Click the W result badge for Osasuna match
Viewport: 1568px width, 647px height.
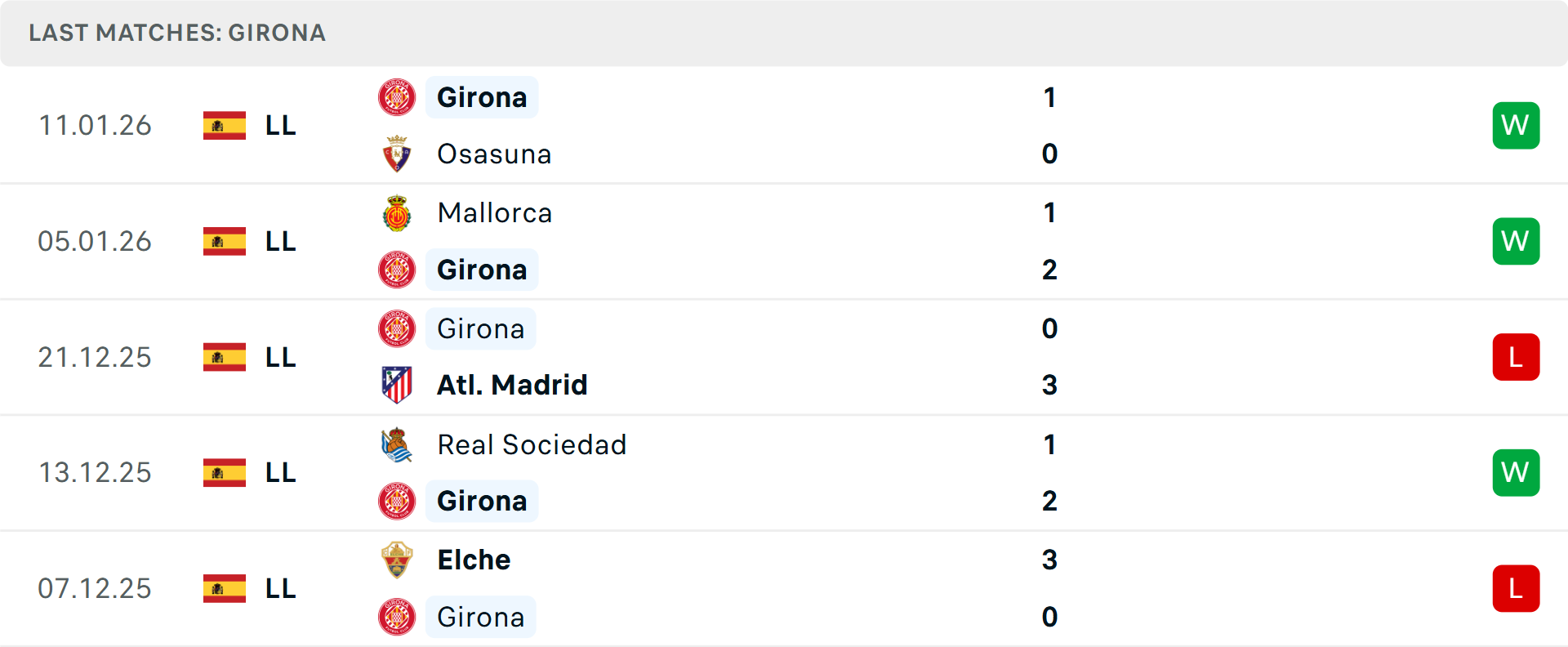pos(1516,126)
